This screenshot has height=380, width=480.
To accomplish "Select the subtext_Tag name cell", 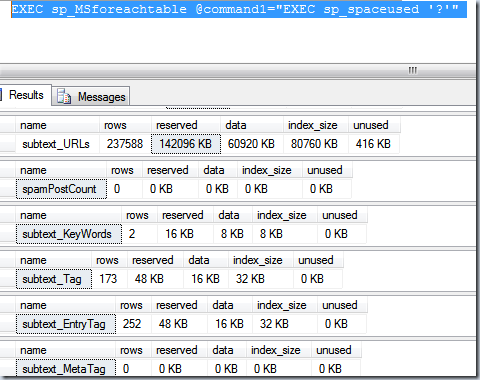I will pos(54,279).
